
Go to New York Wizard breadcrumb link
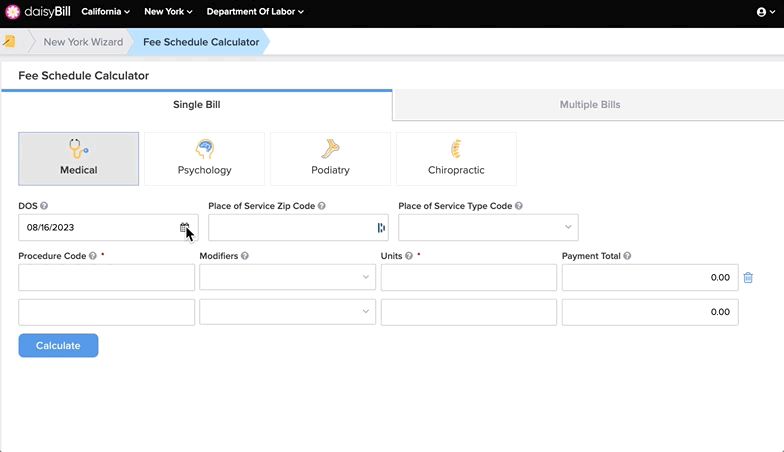click(83, 42)
